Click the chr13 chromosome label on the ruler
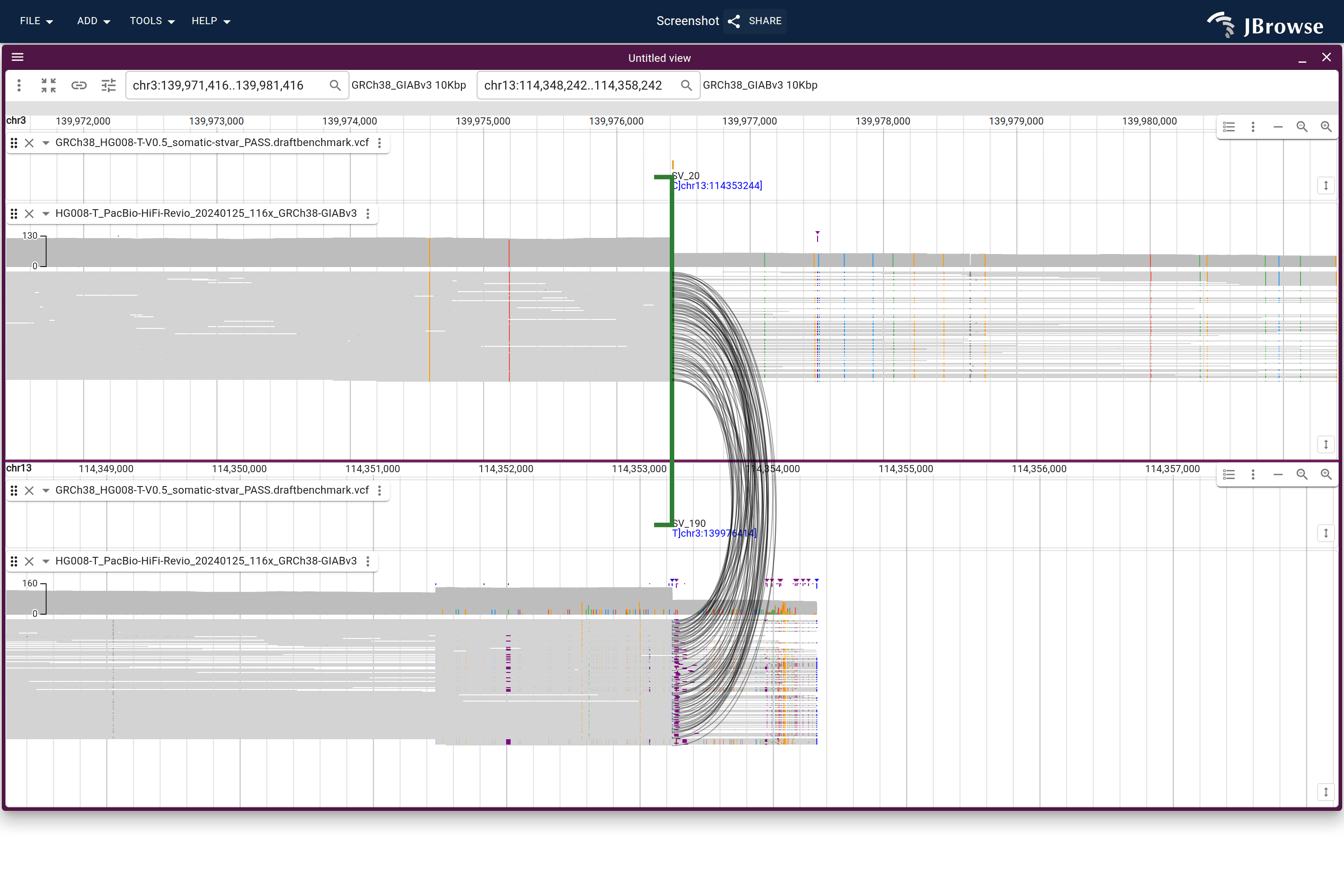The height and width of the screenshot is (896, 1344). (x=19, y=468)
